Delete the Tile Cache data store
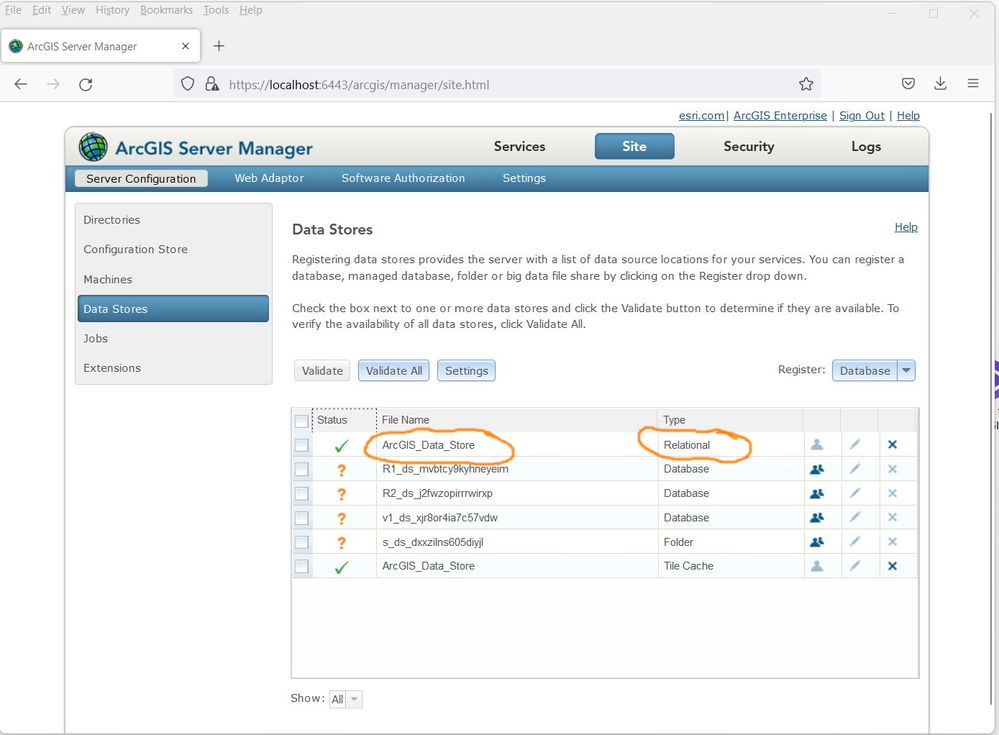999x735 pixels. tap(892, 566)
